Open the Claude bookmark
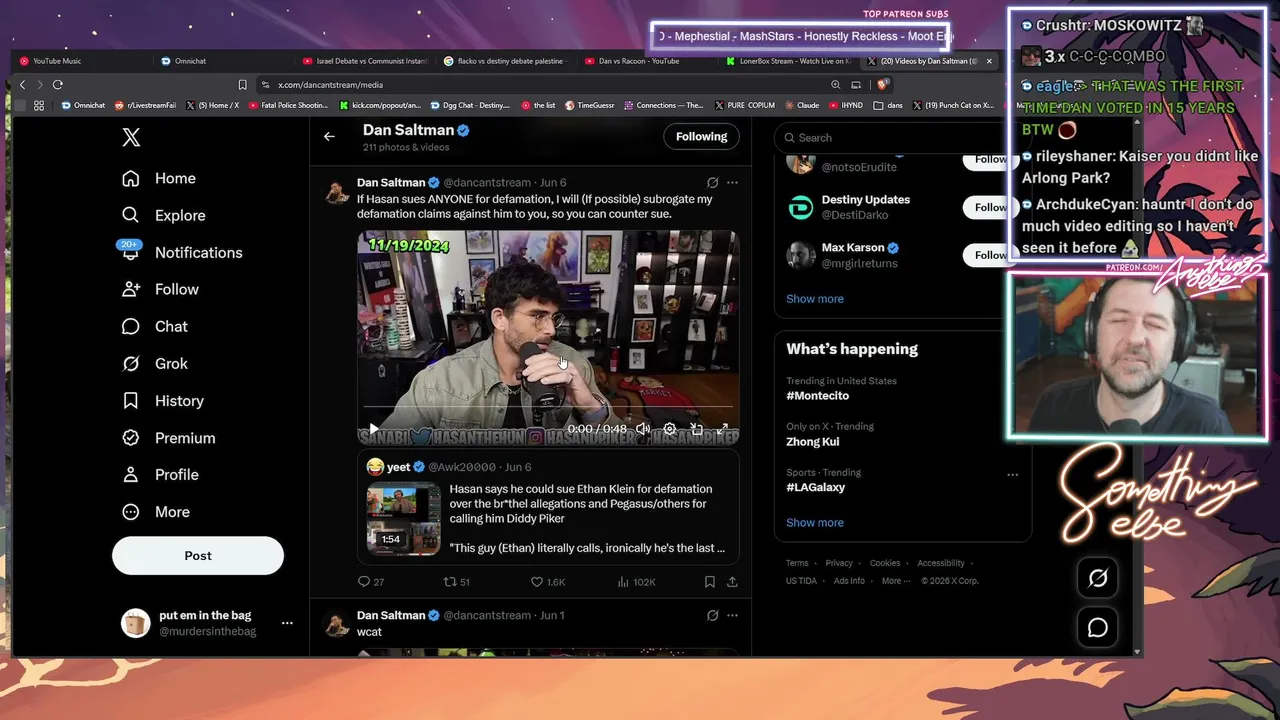 [x=802, y=105]
